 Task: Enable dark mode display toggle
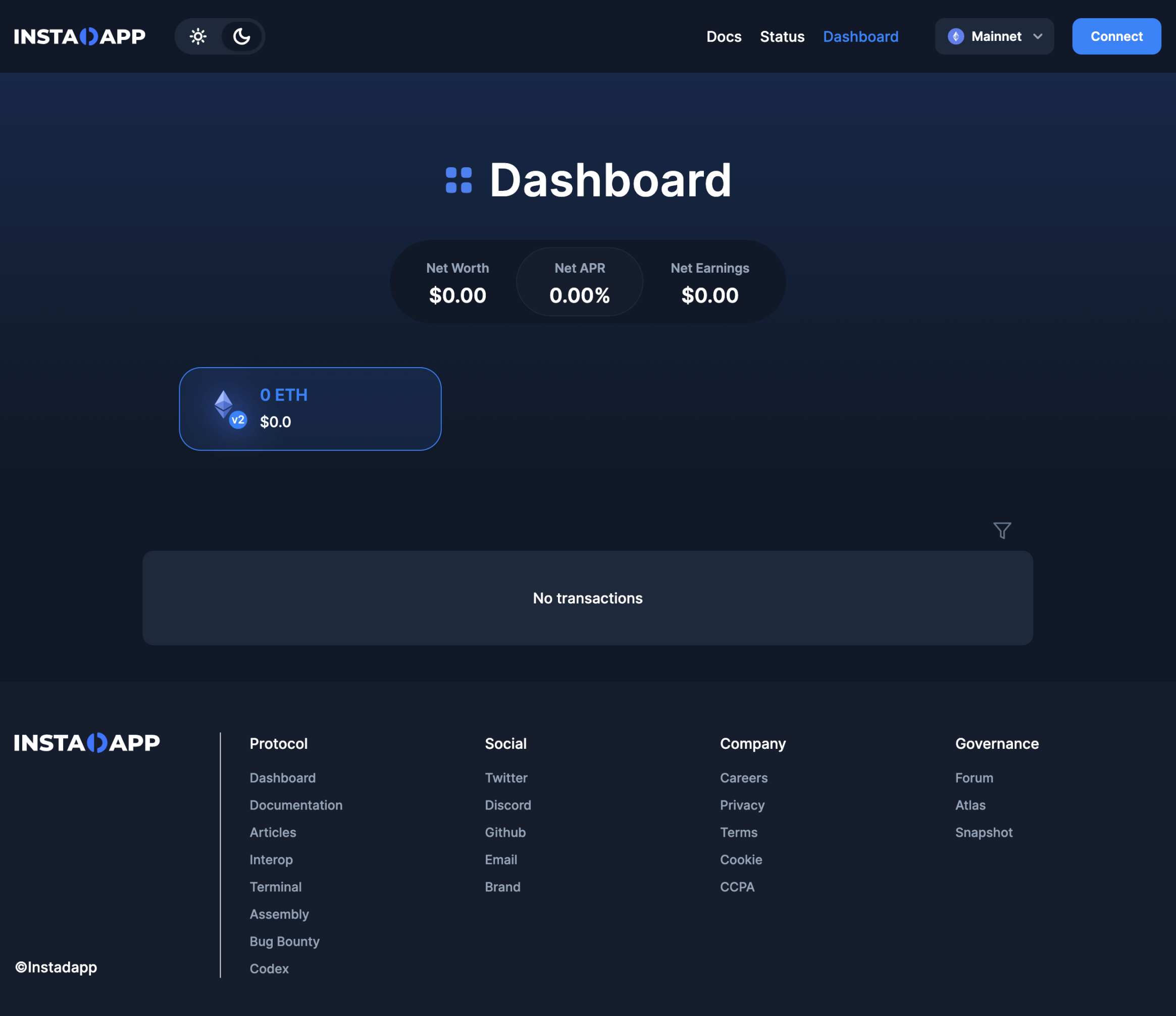[240, 35]
